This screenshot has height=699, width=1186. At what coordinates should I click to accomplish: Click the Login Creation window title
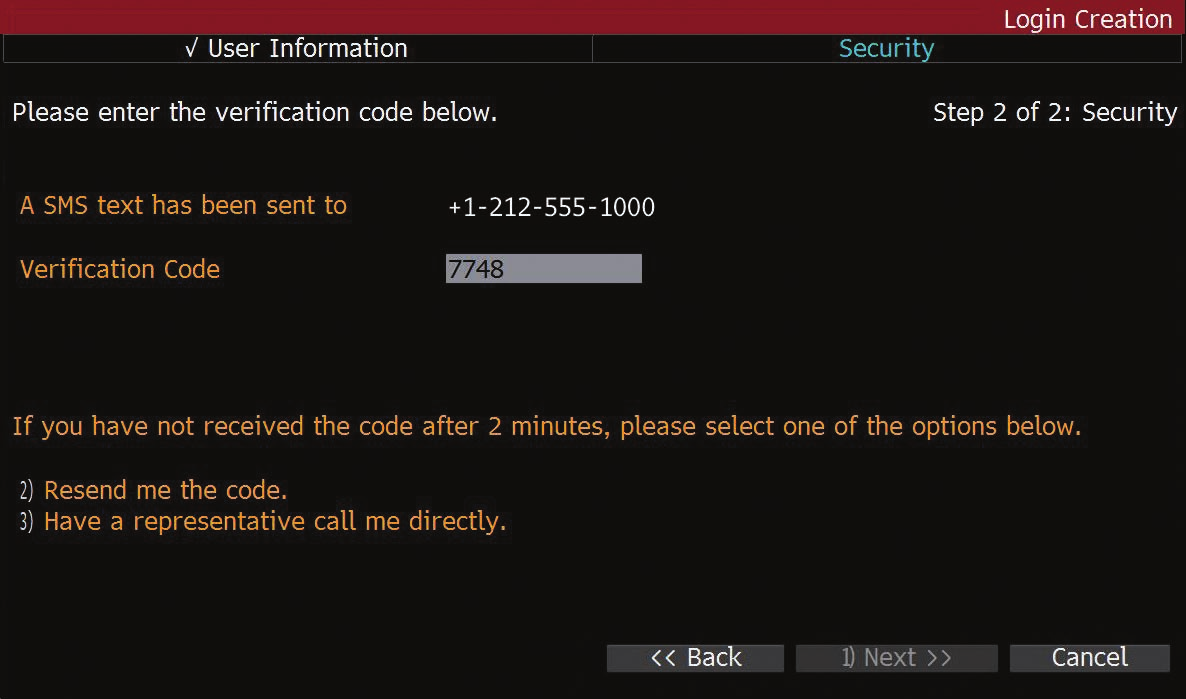tap(1087, 19)
